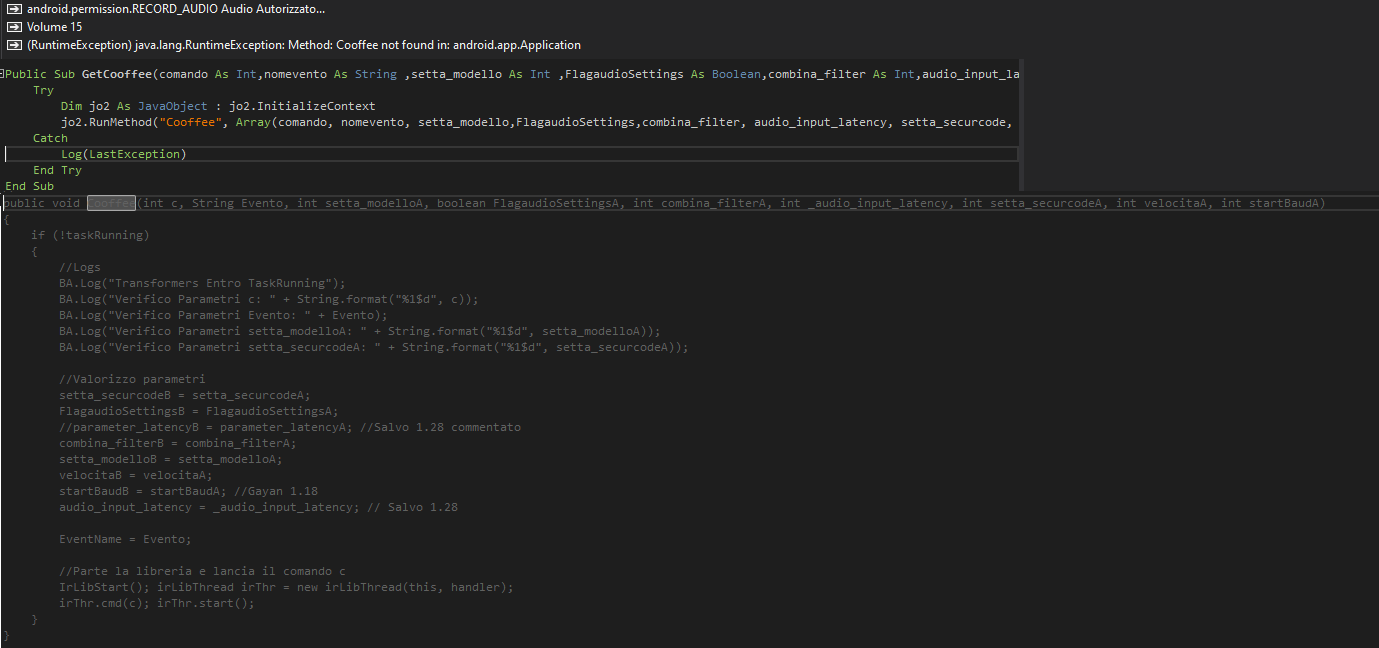
Task: Click 'EventName = Evento;' line
Action: [x=125, y=539]
